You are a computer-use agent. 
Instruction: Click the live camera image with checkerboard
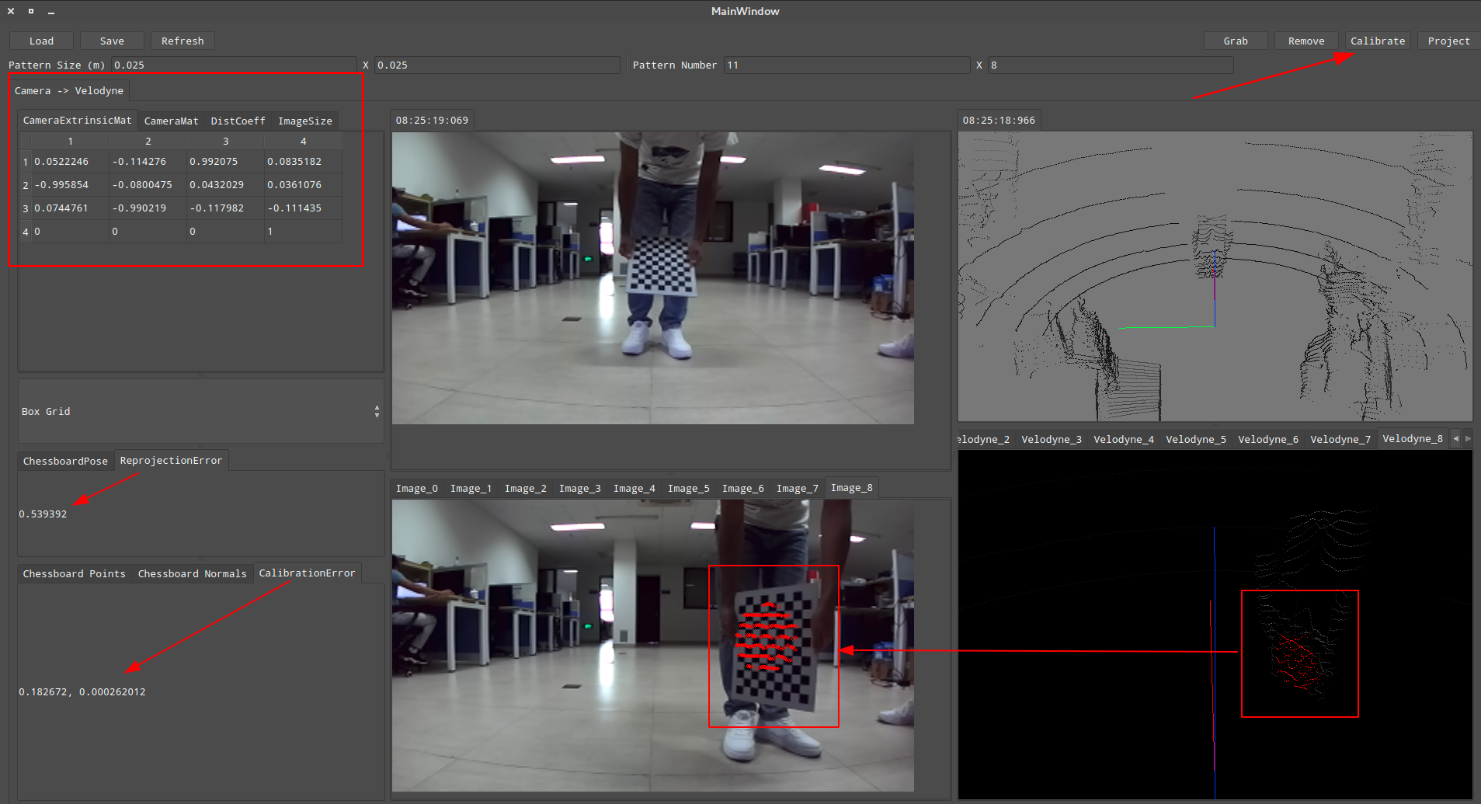653,278
